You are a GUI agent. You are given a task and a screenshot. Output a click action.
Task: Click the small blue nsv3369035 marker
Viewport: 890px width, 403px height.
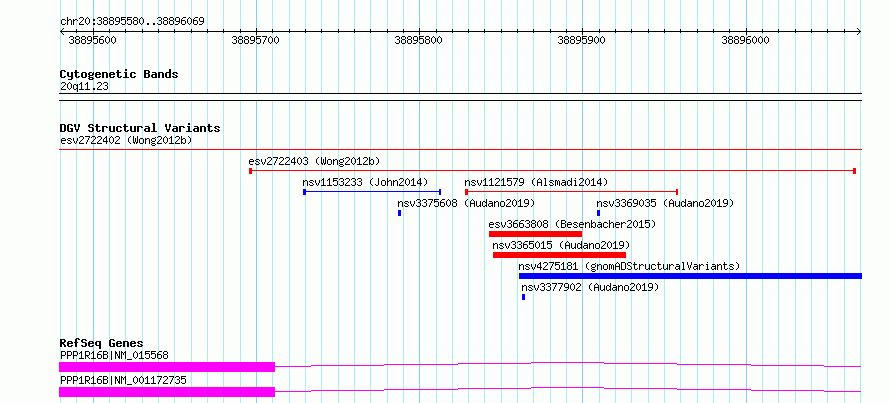pyautogui.click(x=598, y=213)
